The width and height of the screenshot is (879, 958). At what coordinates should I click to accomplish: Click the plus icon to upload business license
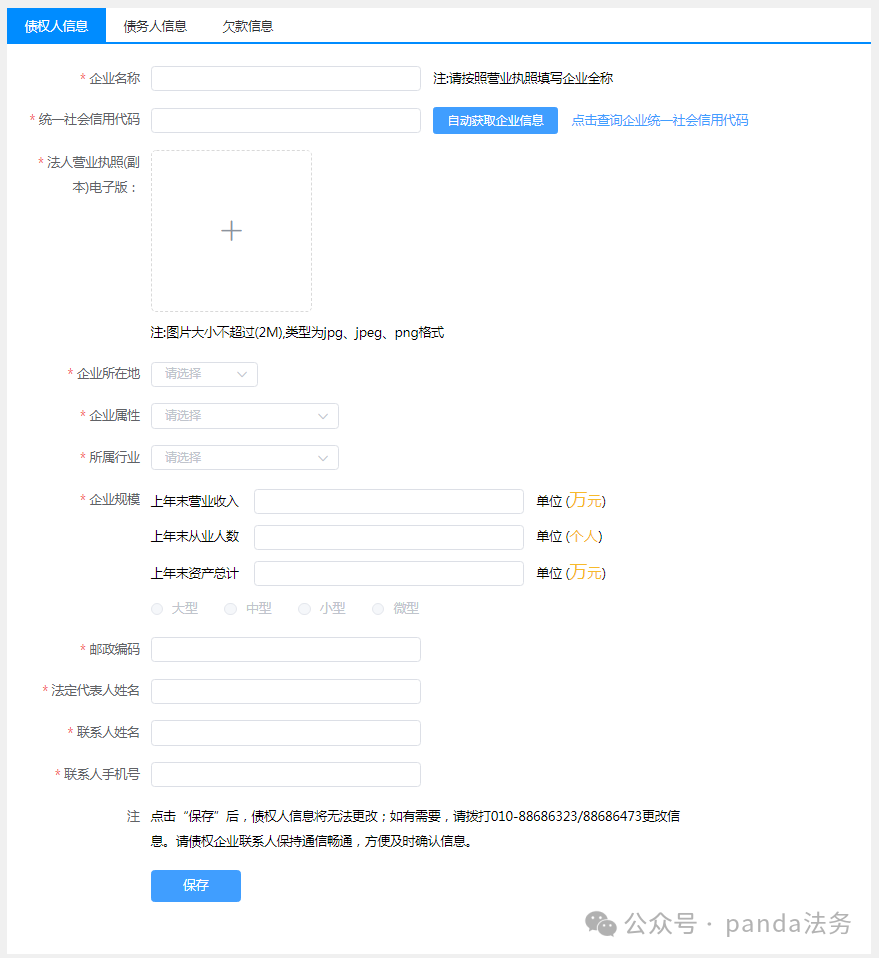(231, 231)
